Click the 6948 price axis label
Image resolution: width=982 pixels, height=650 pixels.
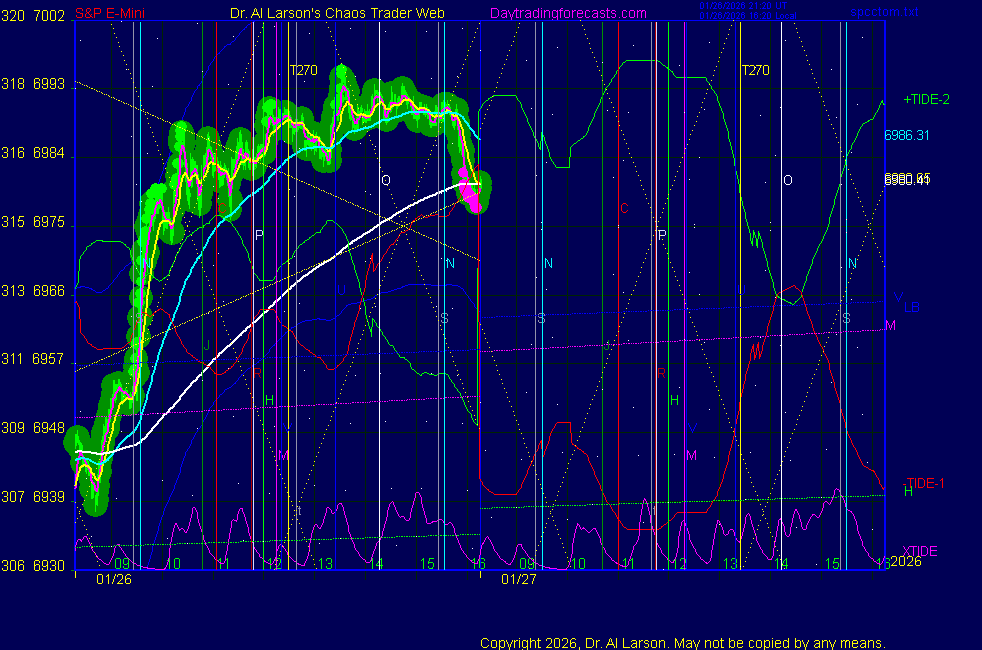(x=50, y=428)
